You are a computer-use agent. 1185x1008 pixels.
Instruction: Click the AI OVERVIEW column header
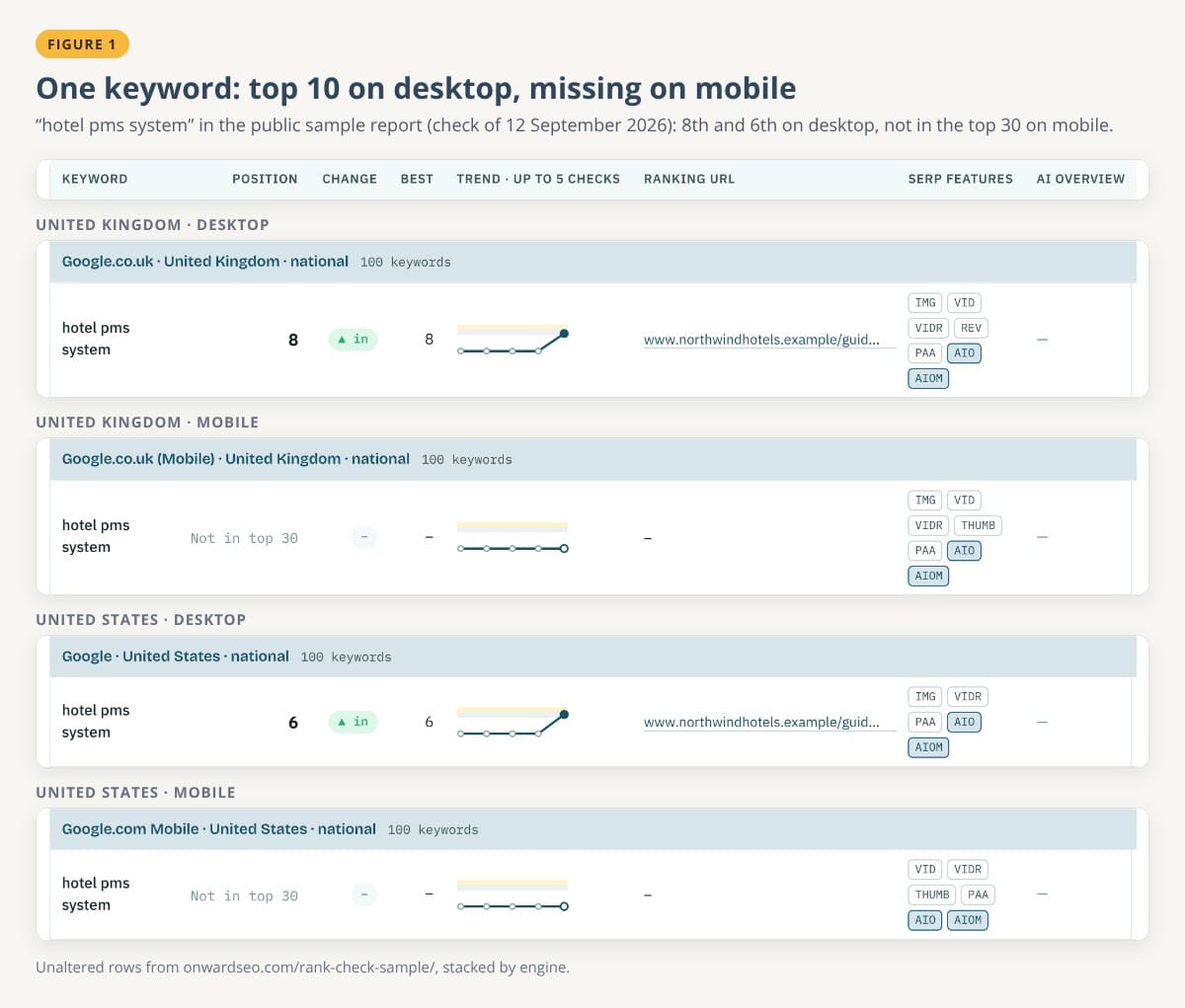[x=1080, y=180]
